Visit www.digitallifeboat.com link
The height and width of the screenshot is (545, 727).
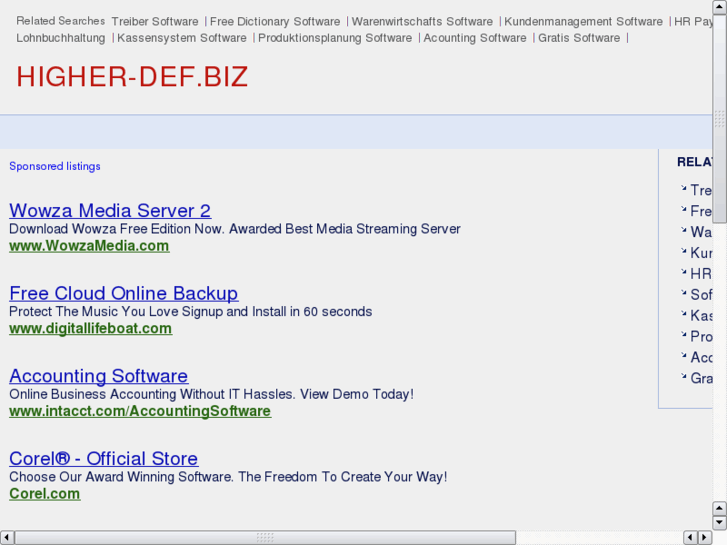(x=90, y=328)
